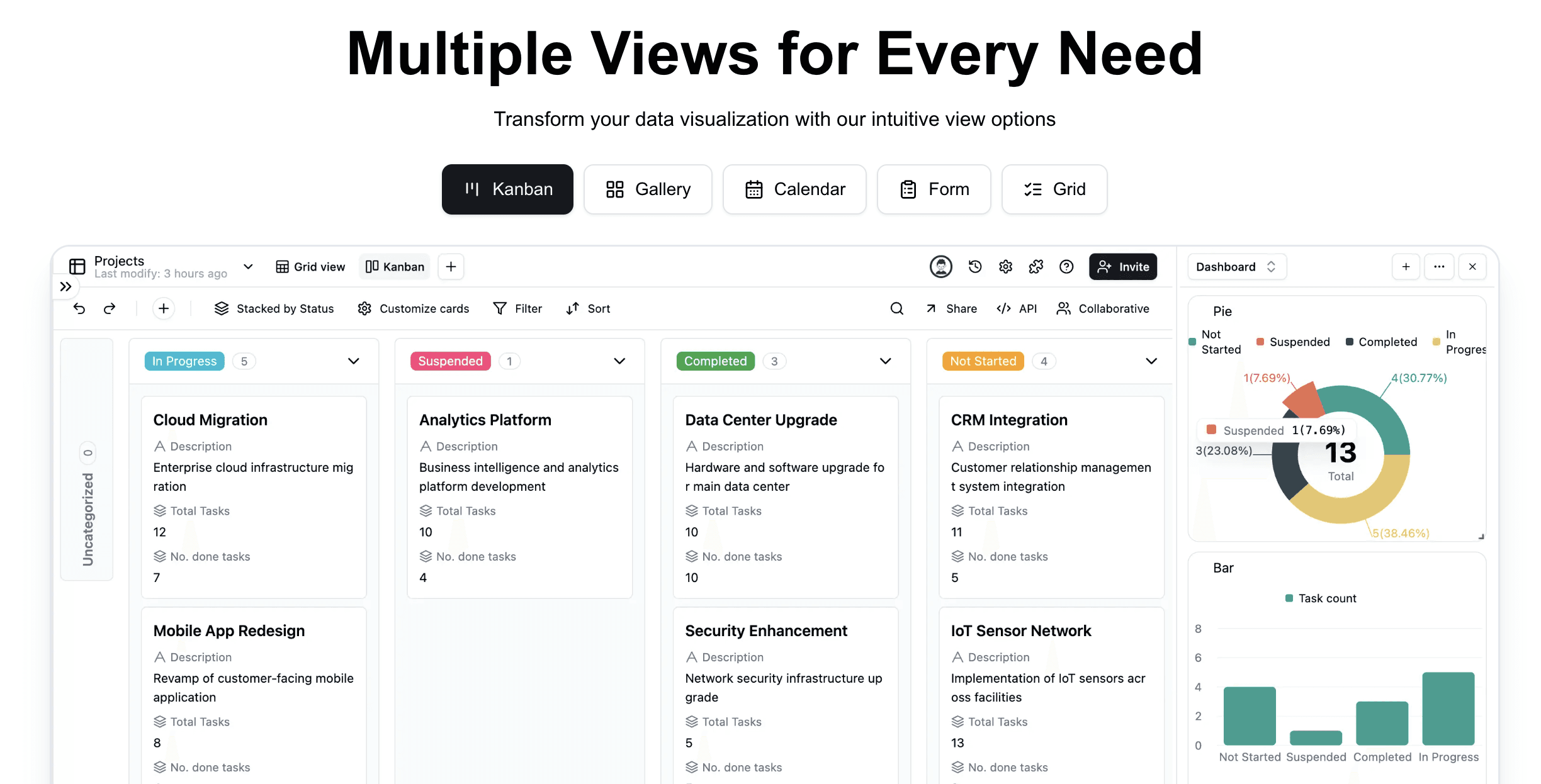Switch to Grid view tab
The height and width of the screenshot is (784, 1541).
click(x=310, y=267)
